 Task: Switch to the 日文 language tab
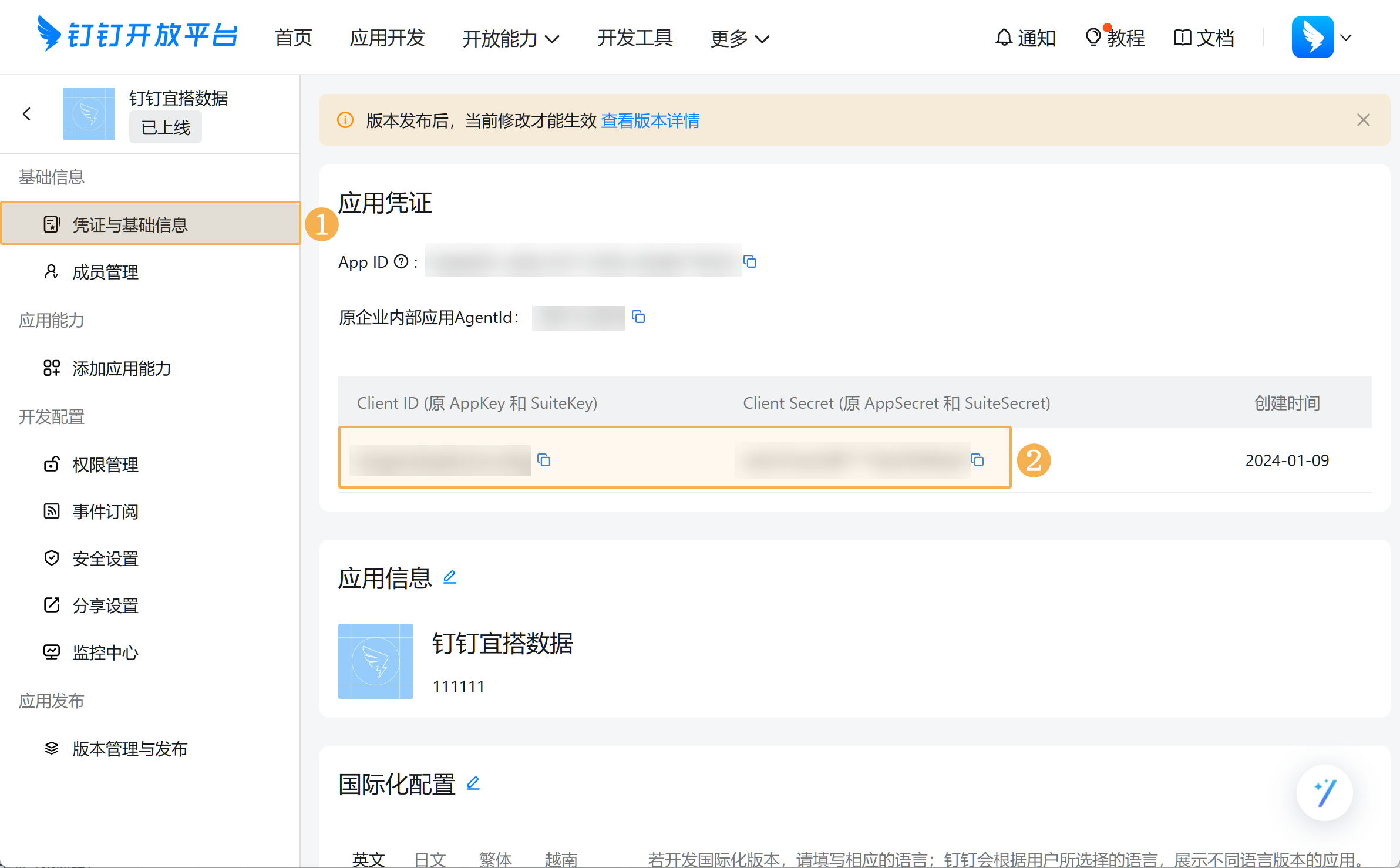coord(430,859)
